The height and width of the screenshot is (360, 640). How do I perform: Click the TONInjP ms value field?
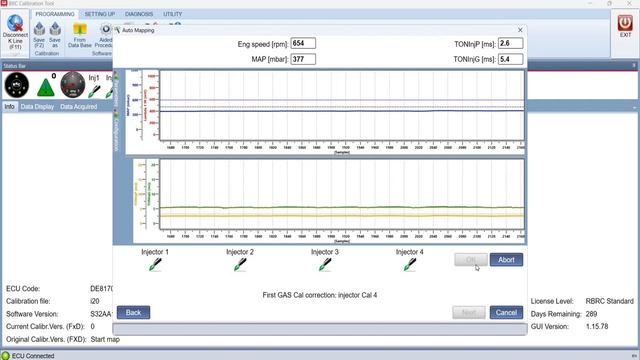(511, 43)
